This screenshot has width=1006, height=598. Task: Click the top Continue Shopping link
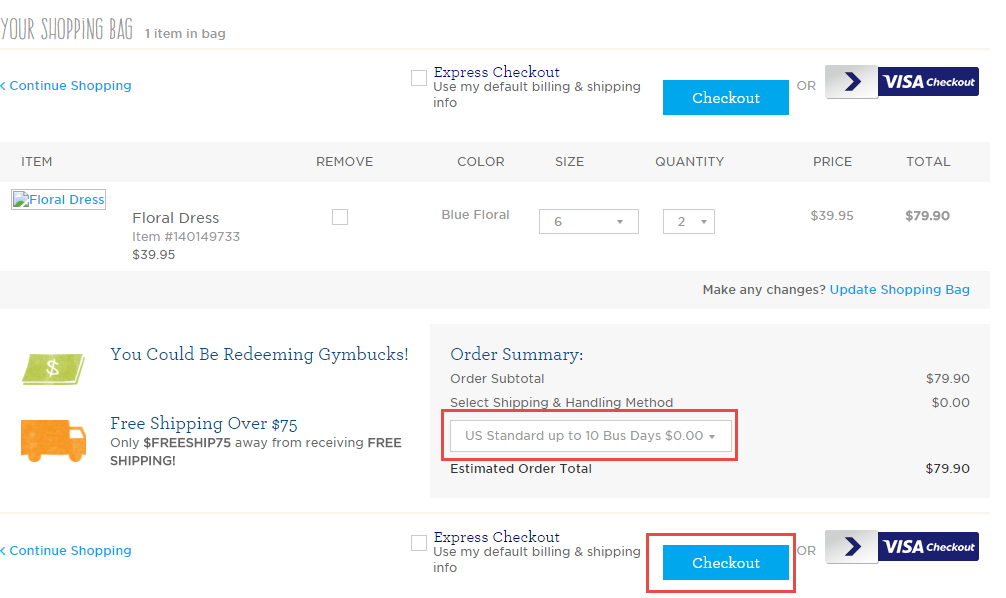tap(66, 86)
